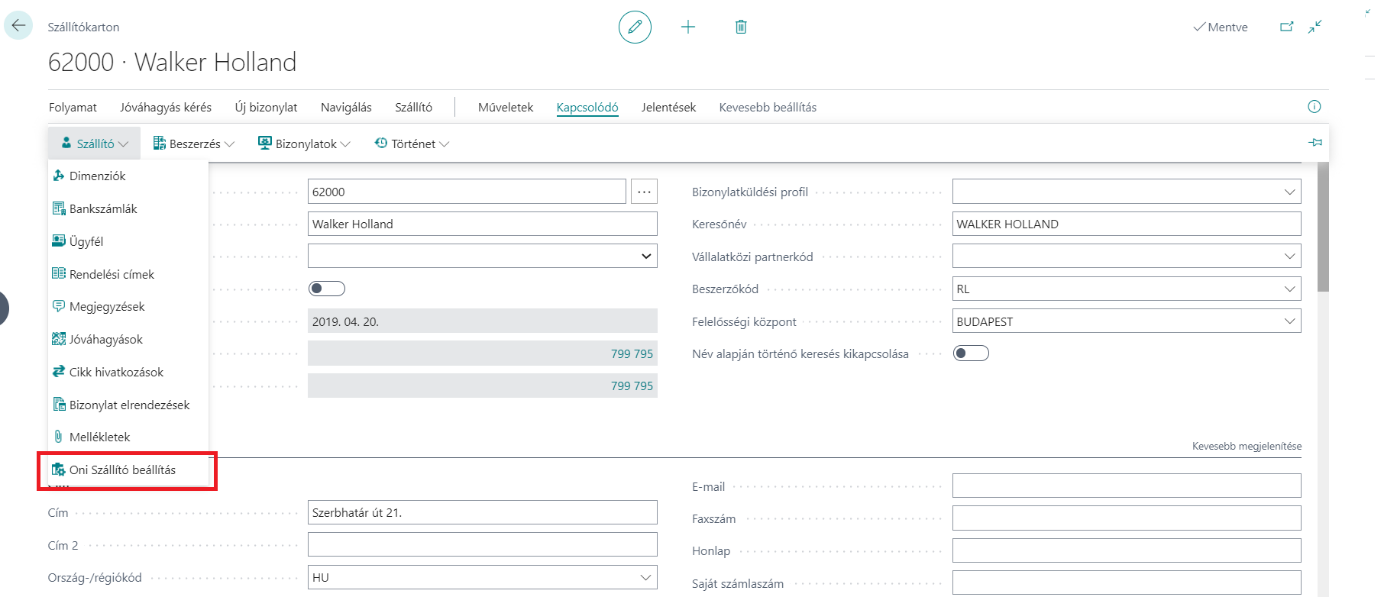This screenshot has height=597, width=1384.
Task: Click the 62000 number field
Action: click(467, 191)
